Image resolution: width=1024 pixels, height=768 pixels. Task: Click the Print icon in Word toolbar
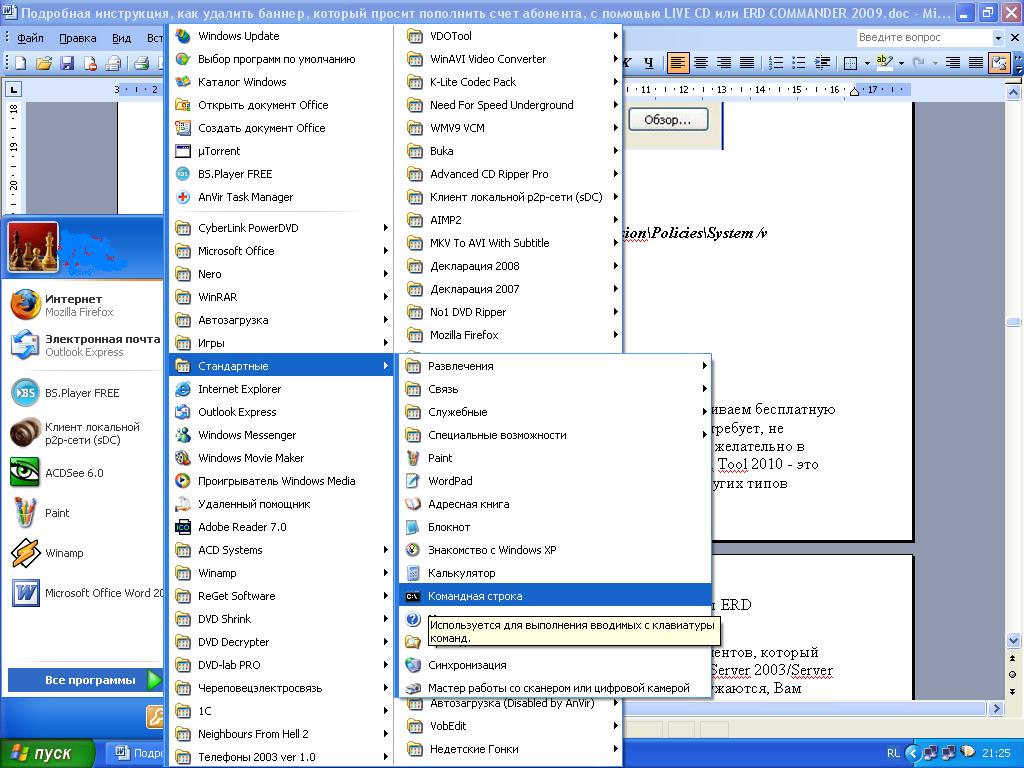coord(142,63)
